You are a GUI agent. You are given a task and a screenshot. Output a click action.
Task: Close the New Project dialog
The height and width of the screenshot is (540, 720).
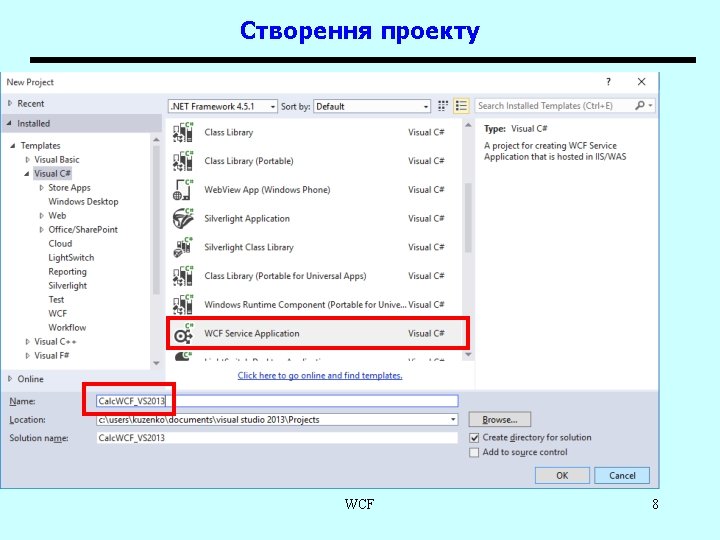[641, 82]
